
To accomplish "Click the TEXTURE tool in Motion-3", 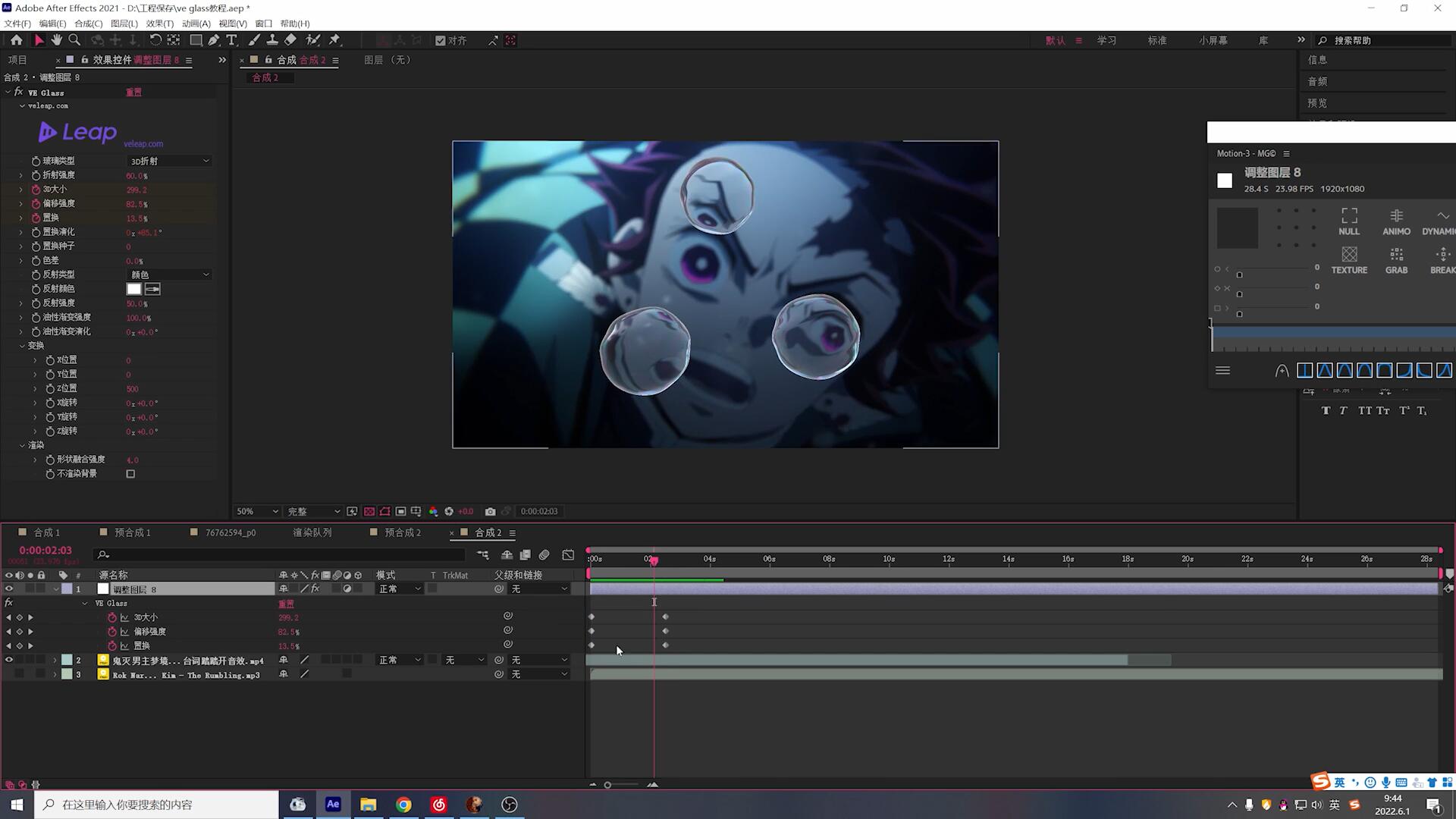I will (1349, 260).
